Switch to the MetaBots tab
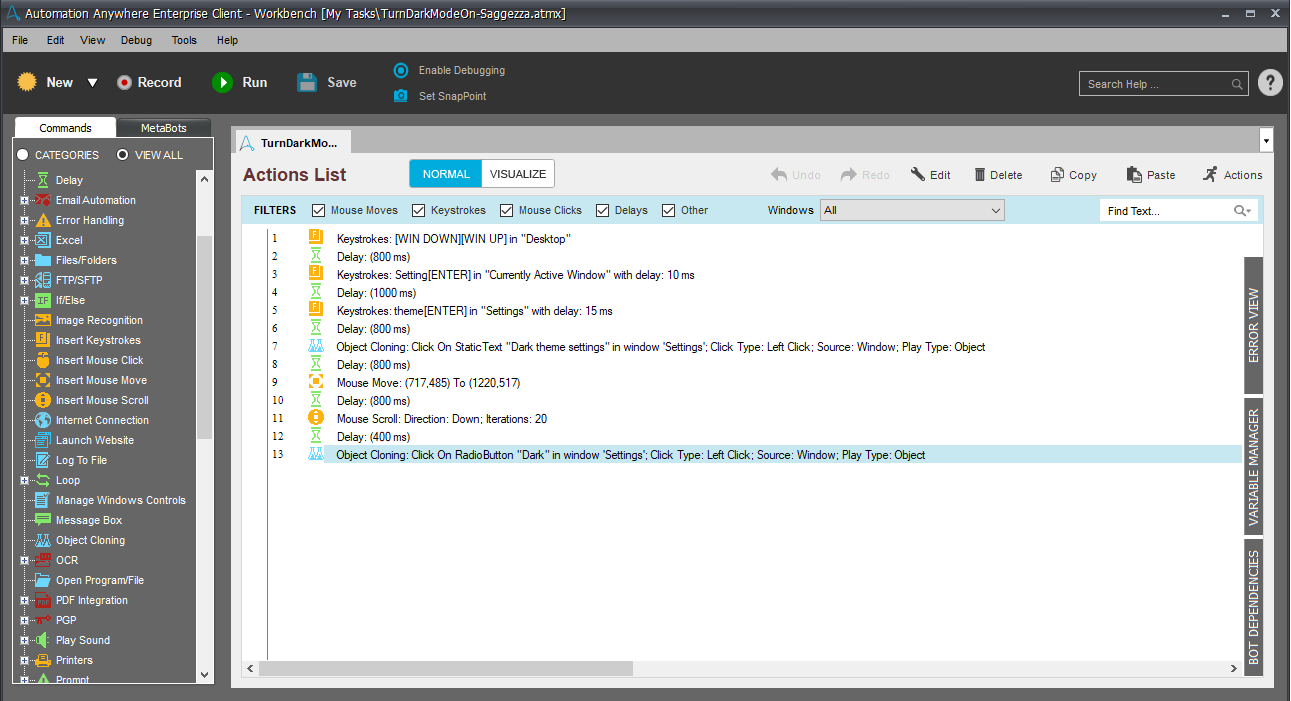The width and height of the screenshot is (1291, 701). tap(163, 128)
